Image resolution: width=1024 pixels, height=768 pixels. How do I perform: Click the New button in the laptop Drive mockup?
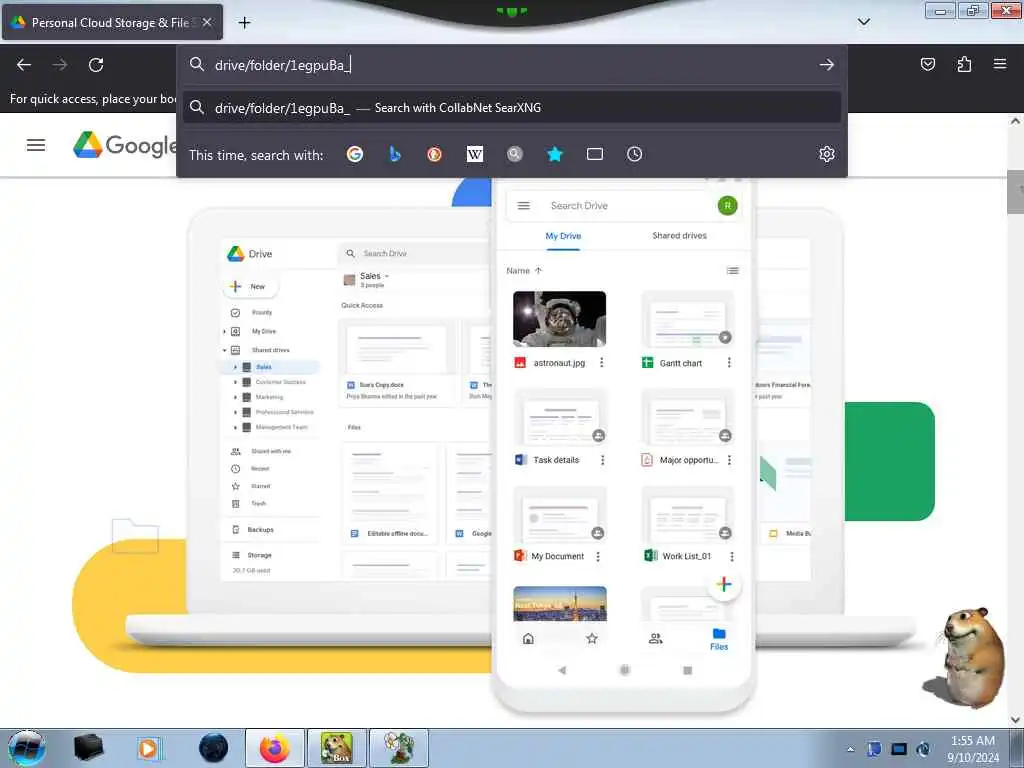250,286
